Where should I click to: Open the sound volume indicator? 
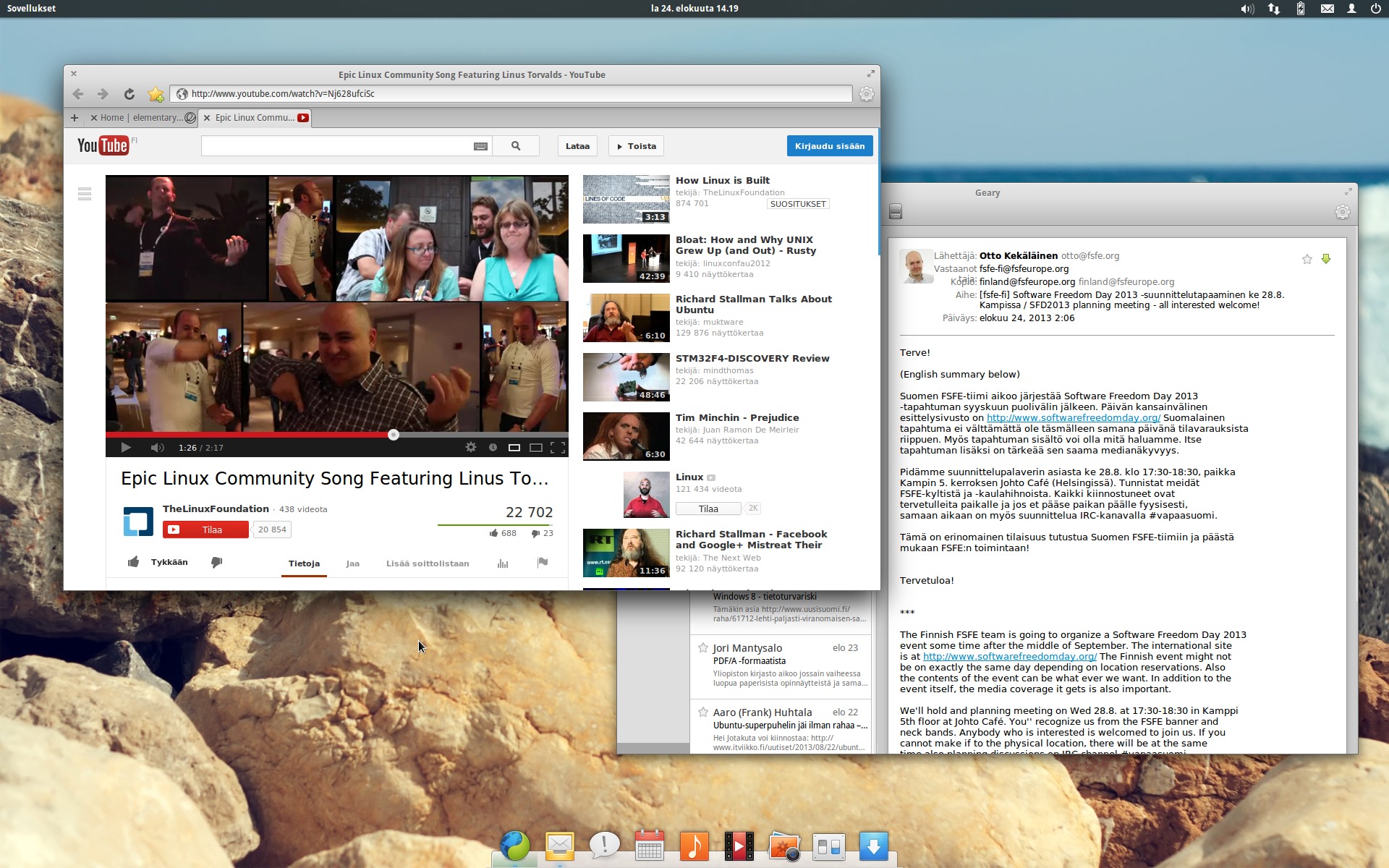pos(1247,9)
